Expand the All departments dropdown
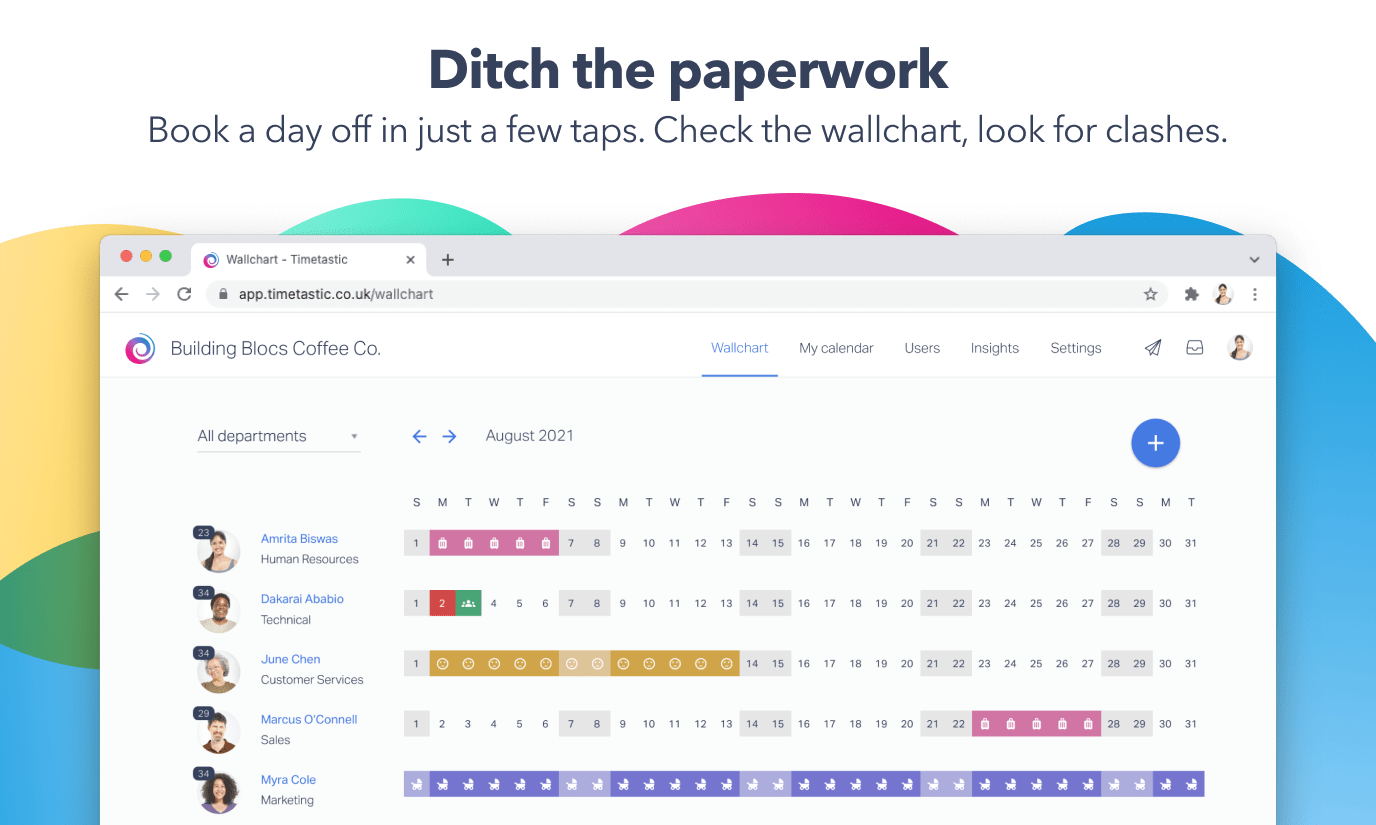The image size is (1376, 825). click(278, 436)
